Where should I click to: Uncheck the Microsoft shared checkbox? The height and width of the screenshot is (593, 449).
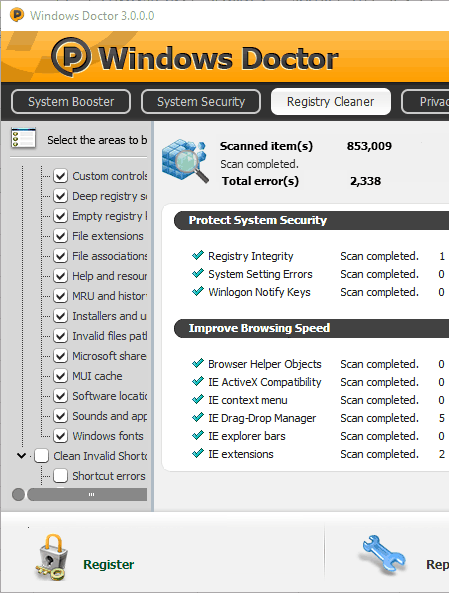(x=61, y=356)
